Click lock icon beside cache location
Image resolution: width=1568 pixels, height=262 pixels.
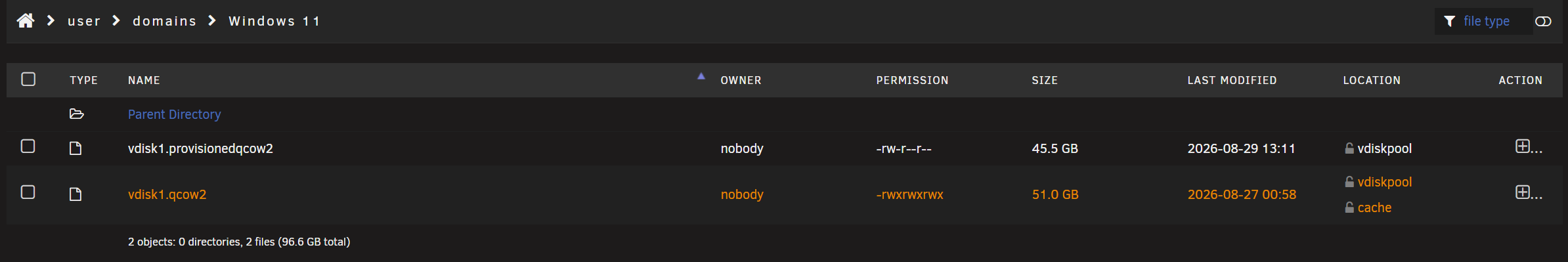coord(1349,207)
